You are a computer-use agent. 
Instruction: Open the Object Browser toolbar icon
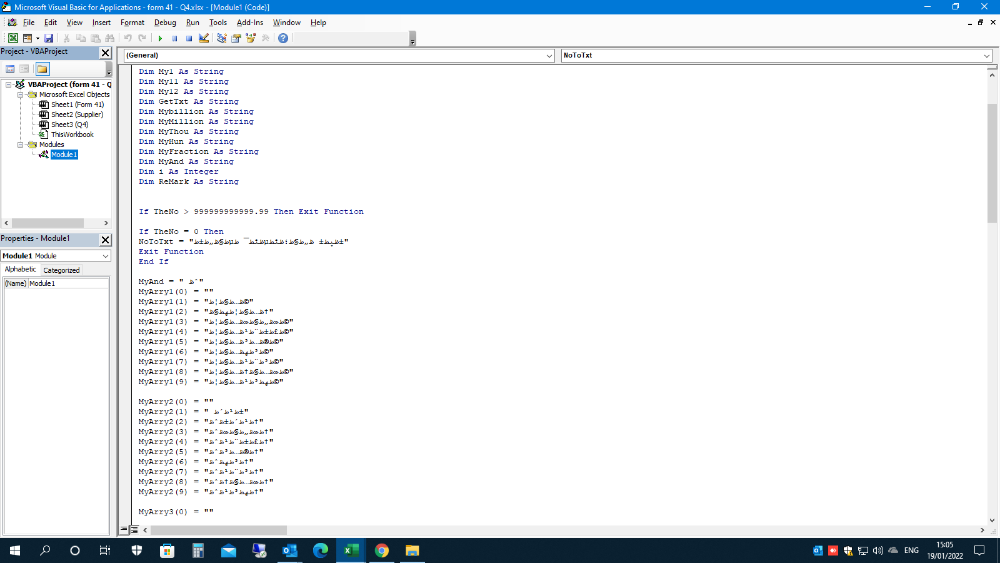pyautogui.click(x=250, y=38)
